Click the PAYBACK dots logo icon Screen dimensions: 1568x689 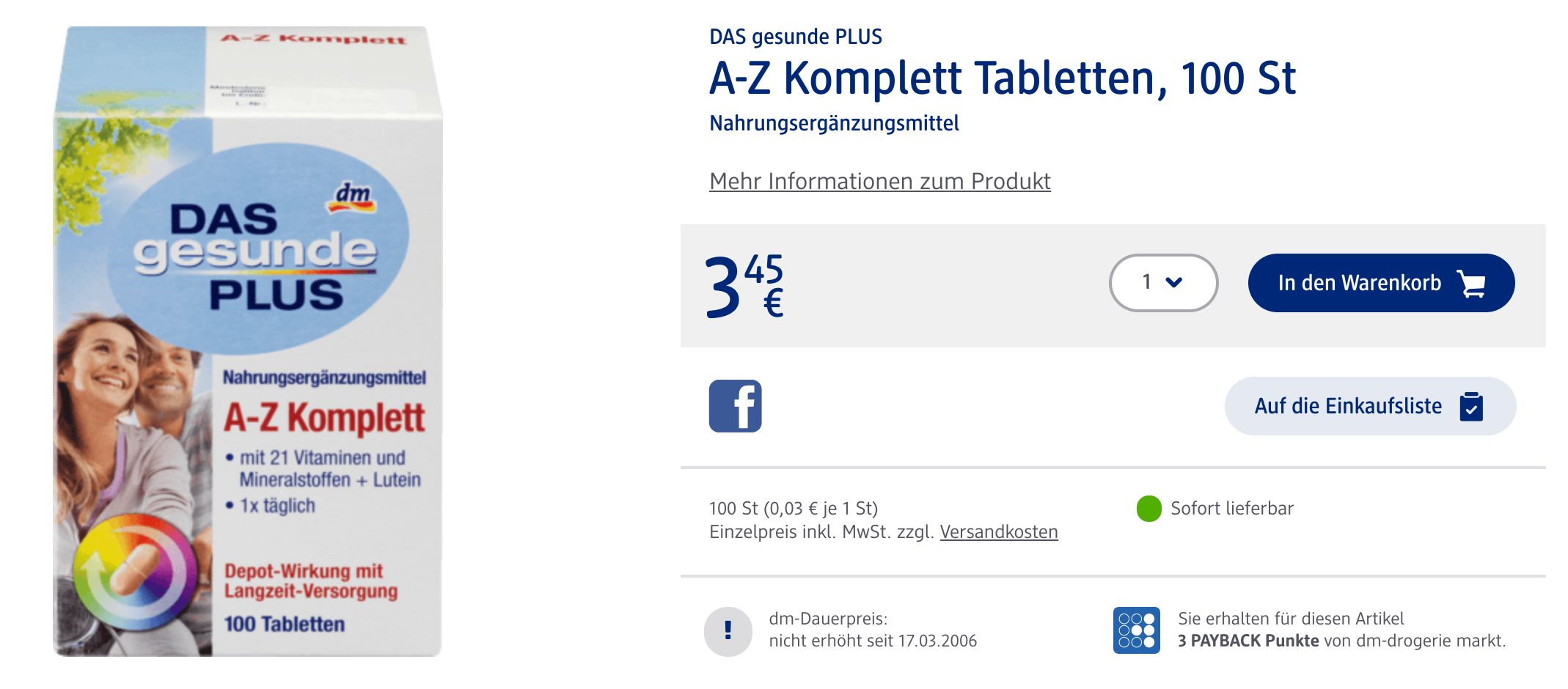point(1136,630)
